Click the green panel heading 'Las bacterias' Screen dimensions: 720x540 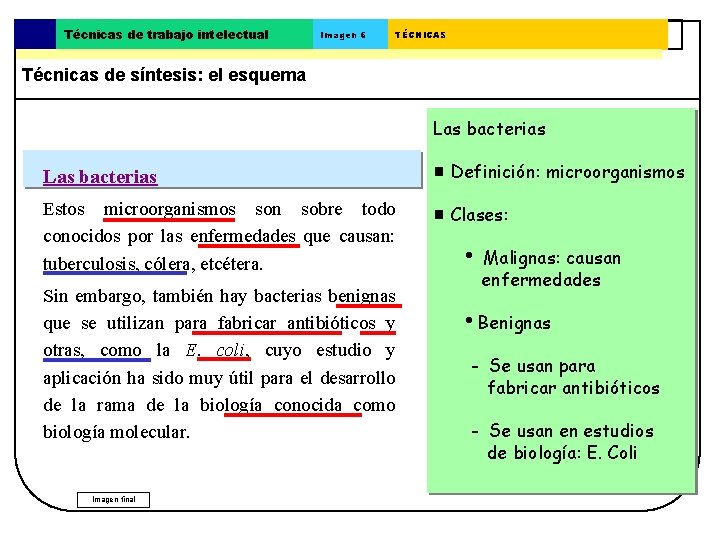point(489,129)
